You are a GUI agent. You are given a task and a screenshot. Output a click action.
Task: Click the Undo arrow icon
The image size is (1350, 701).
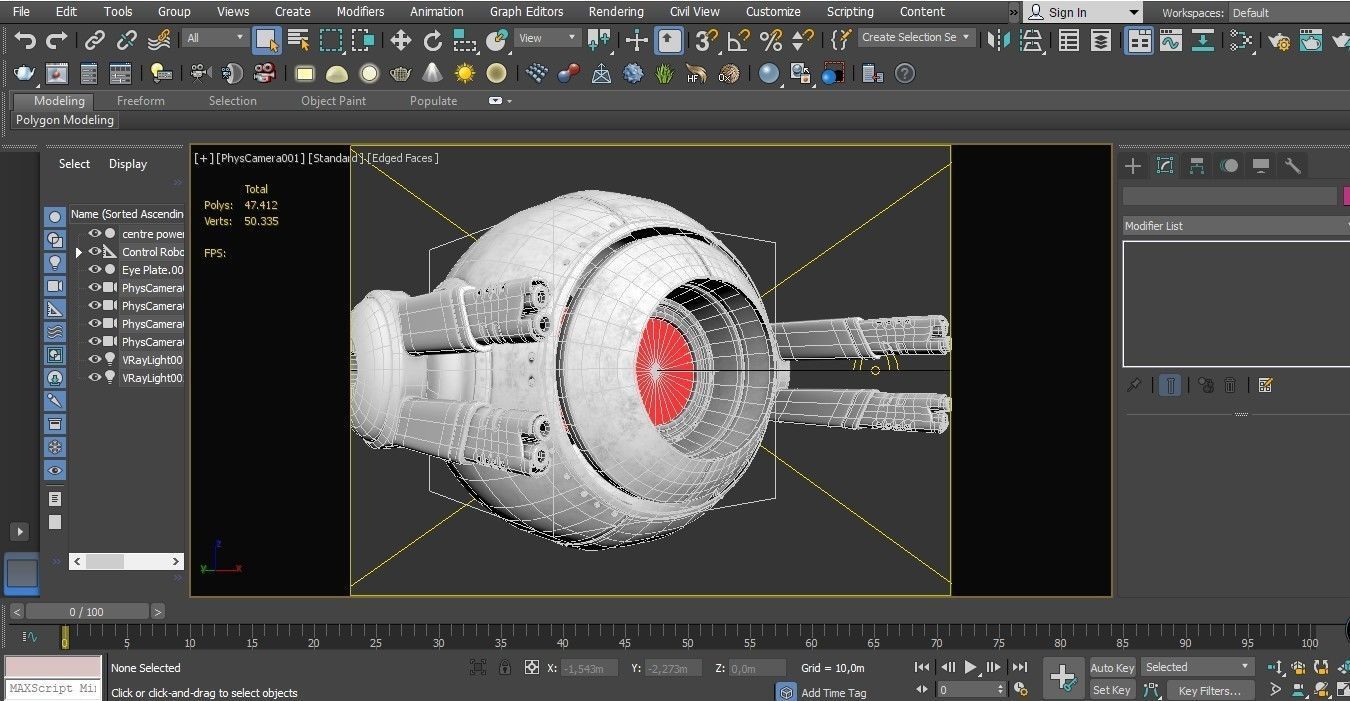[x=25, y=40]
